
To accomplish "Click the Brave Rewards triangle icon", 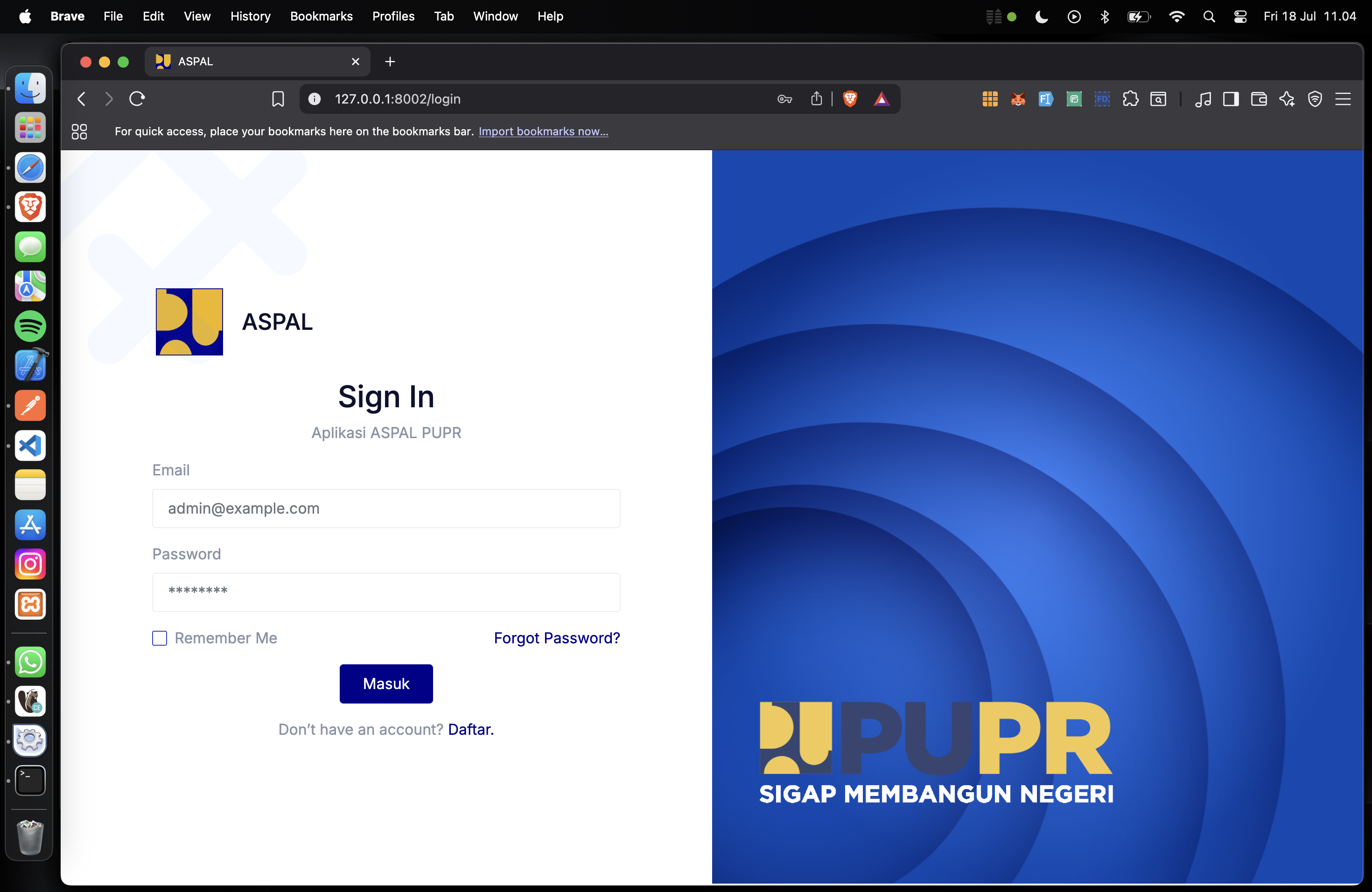I will (882, 99).
